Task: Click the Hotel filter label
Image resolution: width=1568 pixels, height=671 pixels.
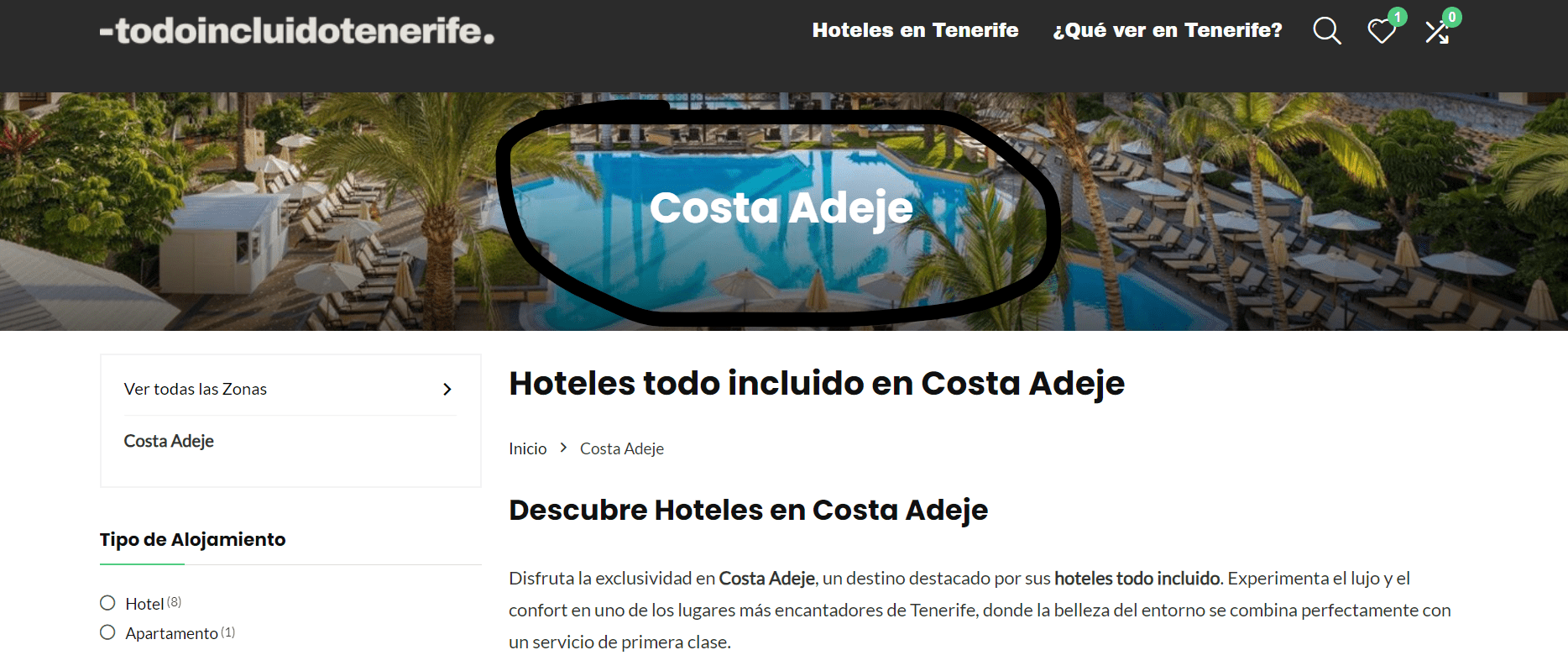Action: coord(144,604)
